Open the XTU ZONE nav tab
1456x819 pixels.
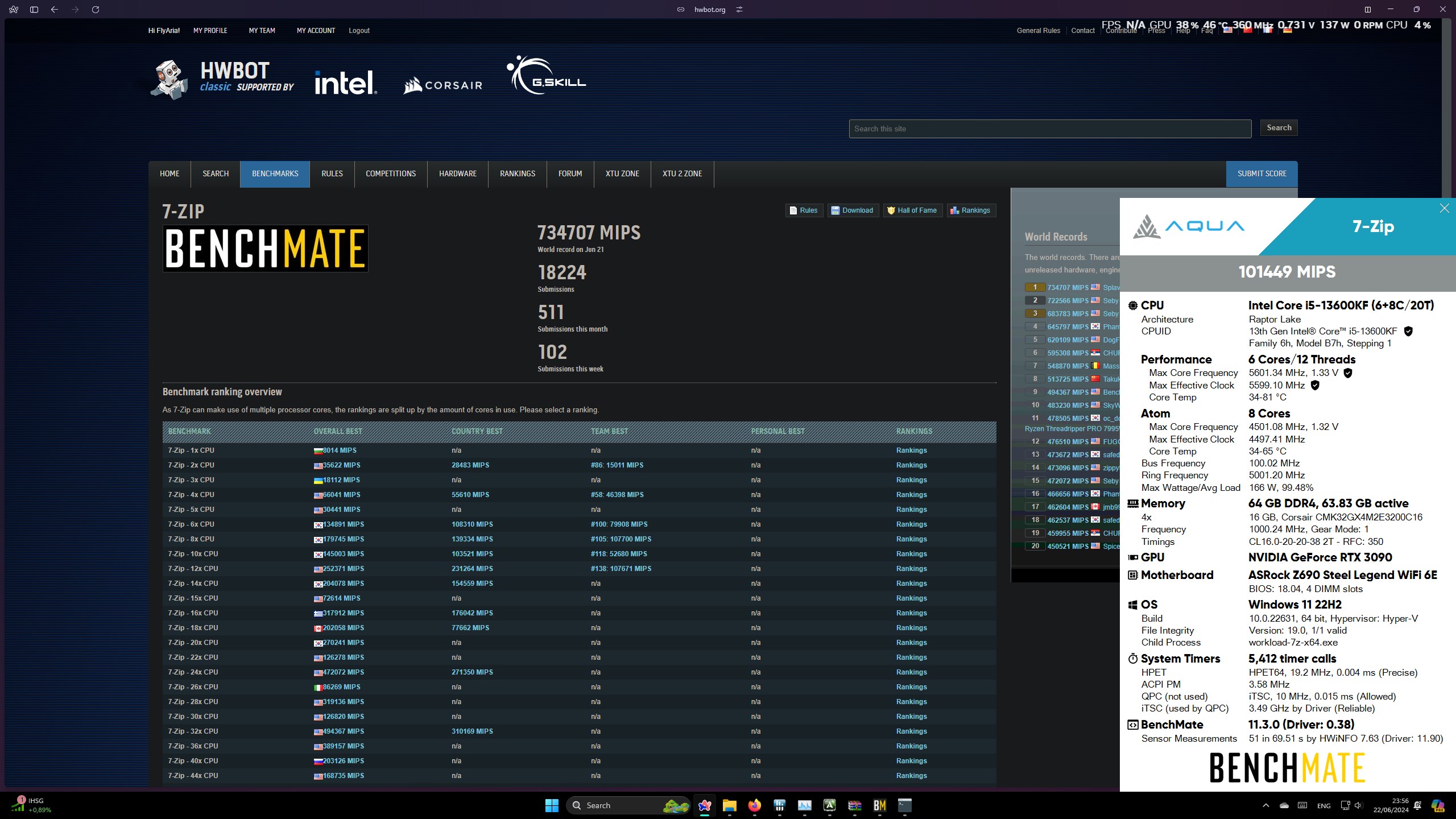pos(622,174)
